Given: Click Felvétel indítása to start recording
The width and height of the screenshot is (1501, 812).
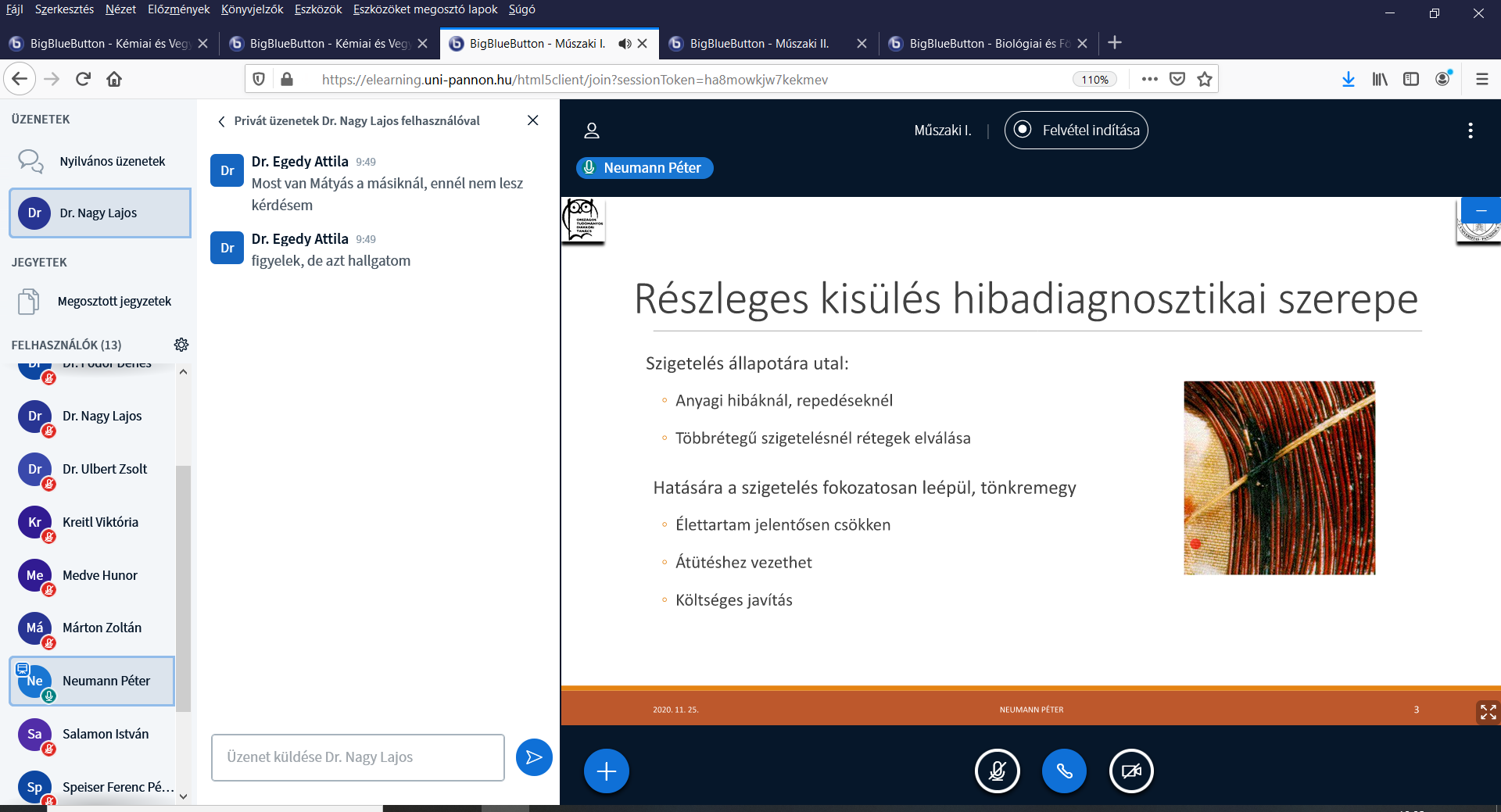Looking at the screenshot, I should 1076,131.
